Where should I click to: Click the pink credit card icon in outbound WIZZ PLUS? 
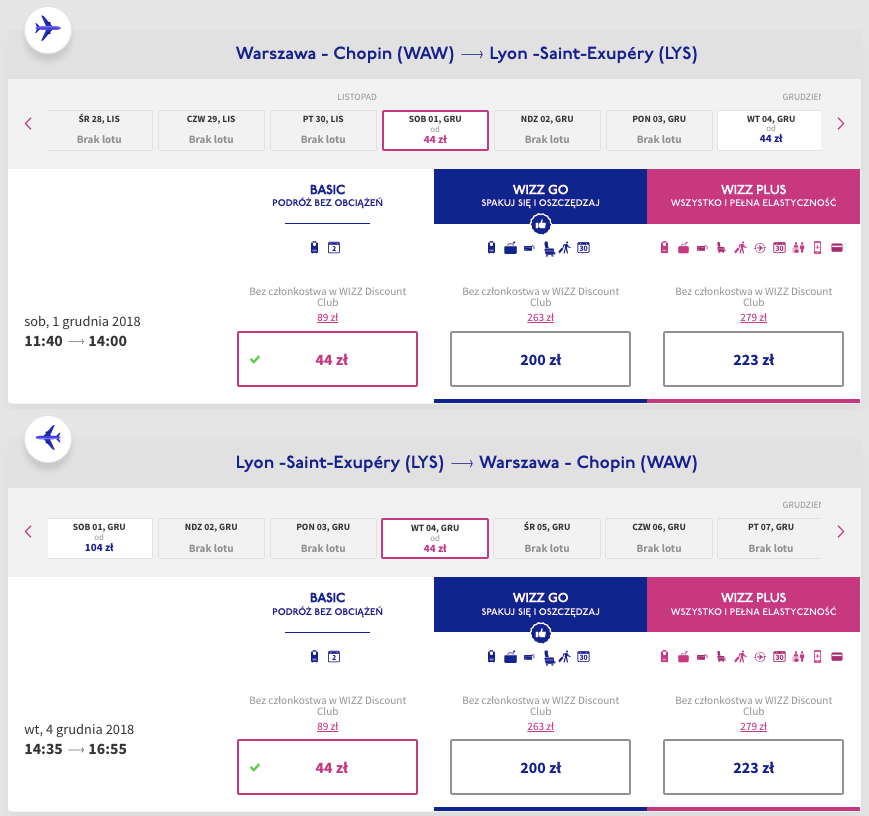pos(837,248)
